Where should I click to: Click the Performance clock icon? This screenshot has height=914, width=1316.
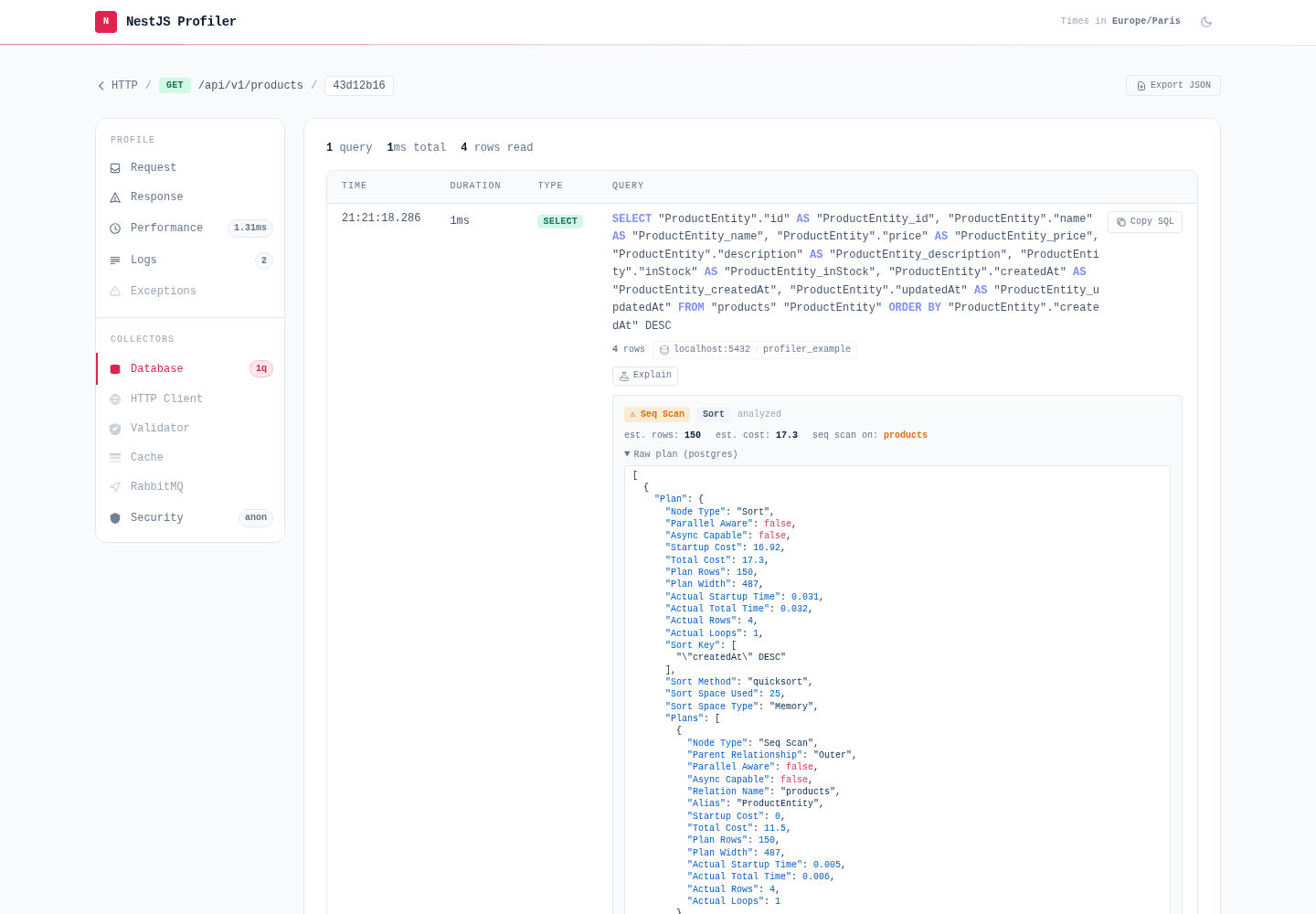(x=115, y=228)
